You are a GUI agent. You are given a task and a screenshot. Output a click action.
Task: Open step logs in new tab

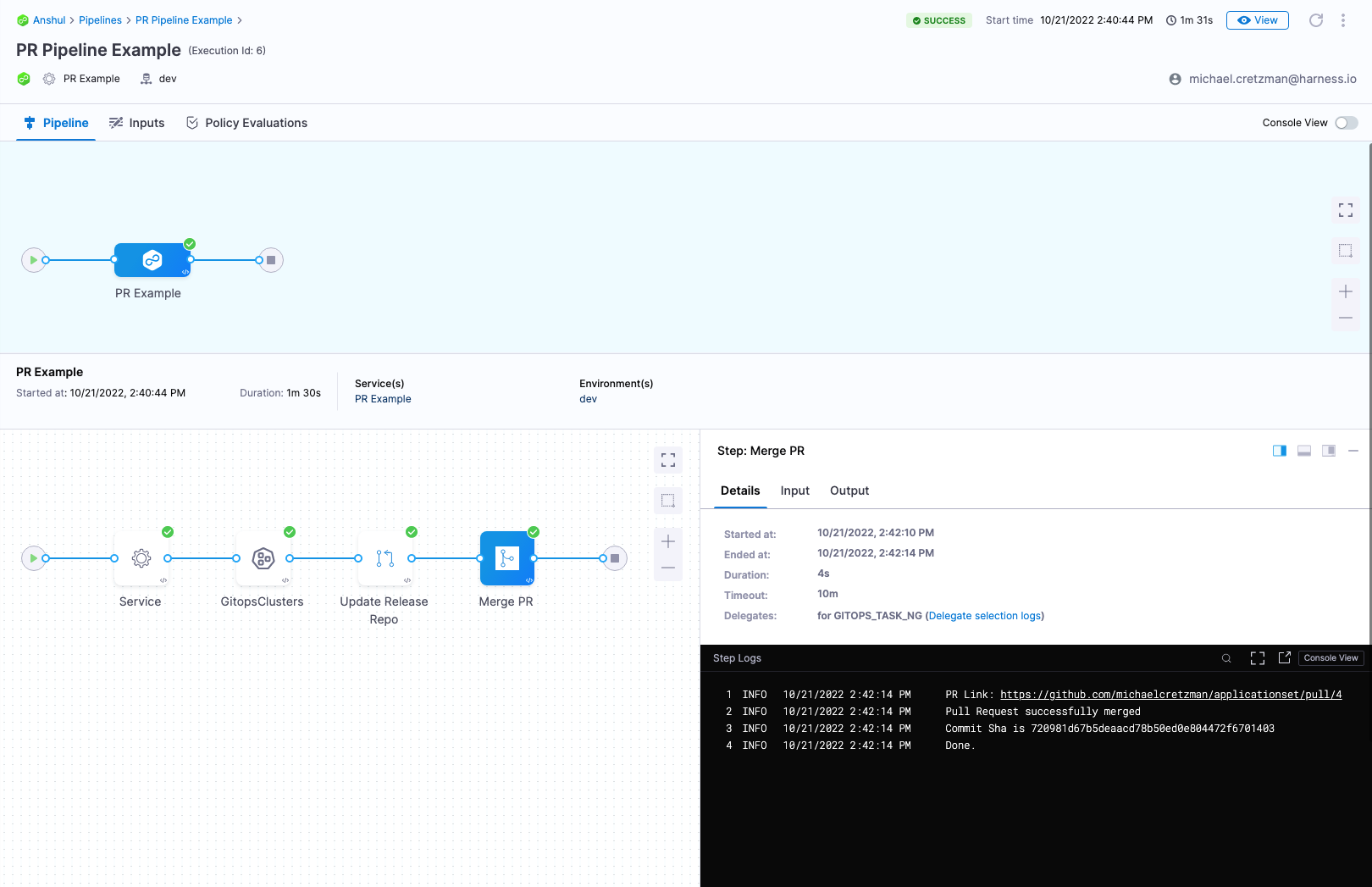1285,657
